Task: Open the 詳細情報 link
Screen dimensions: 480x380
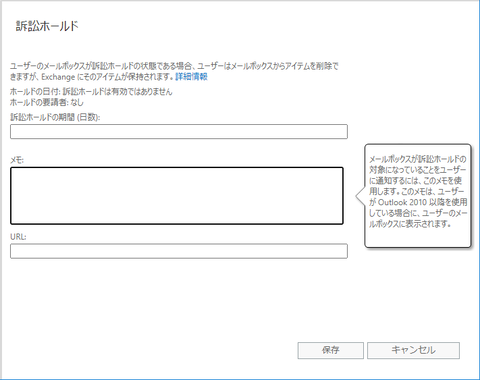Action: coord(191,77)
